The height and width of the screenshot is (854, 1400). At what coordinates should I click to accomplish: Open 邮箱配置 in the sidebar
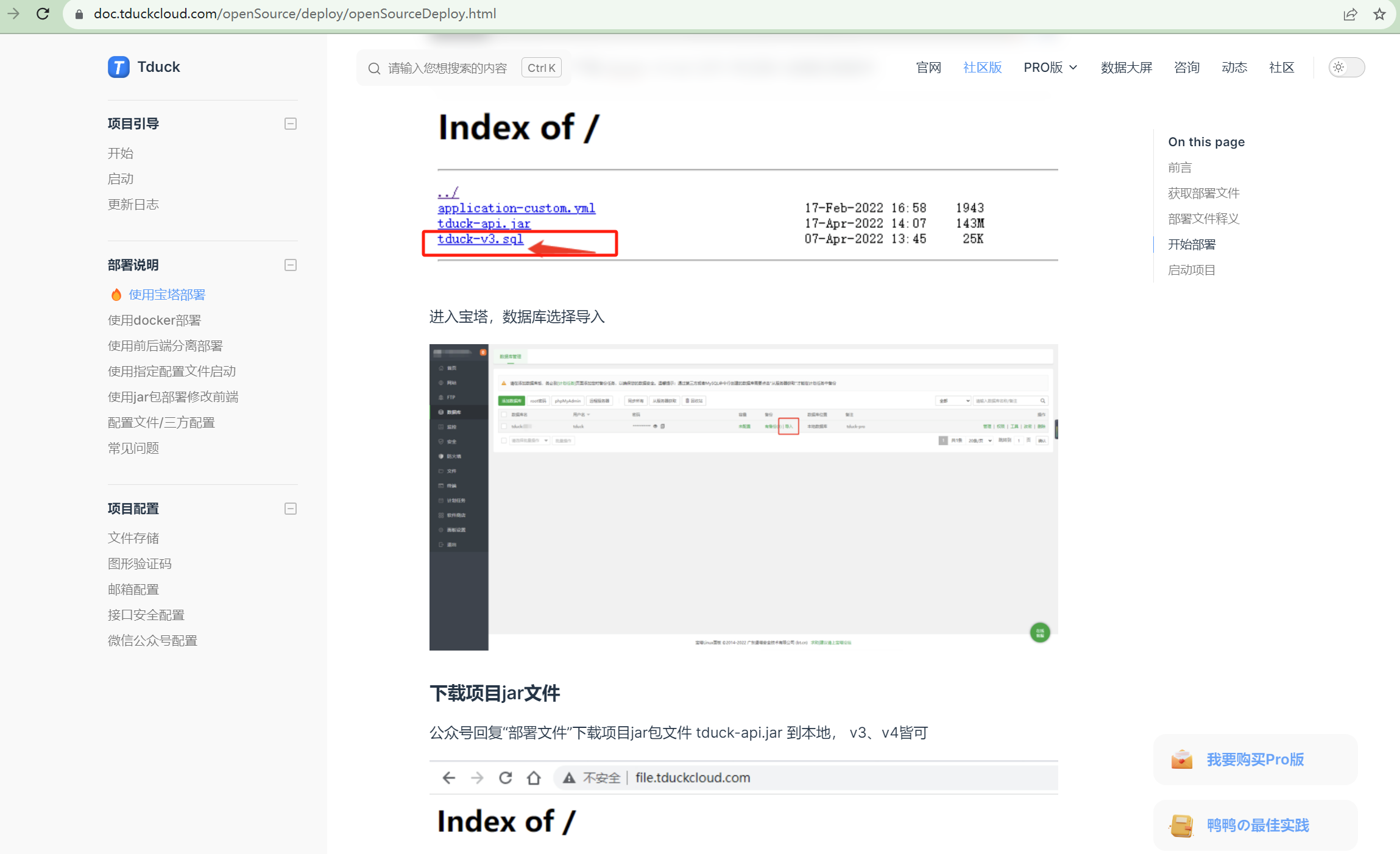click(133, 590)
